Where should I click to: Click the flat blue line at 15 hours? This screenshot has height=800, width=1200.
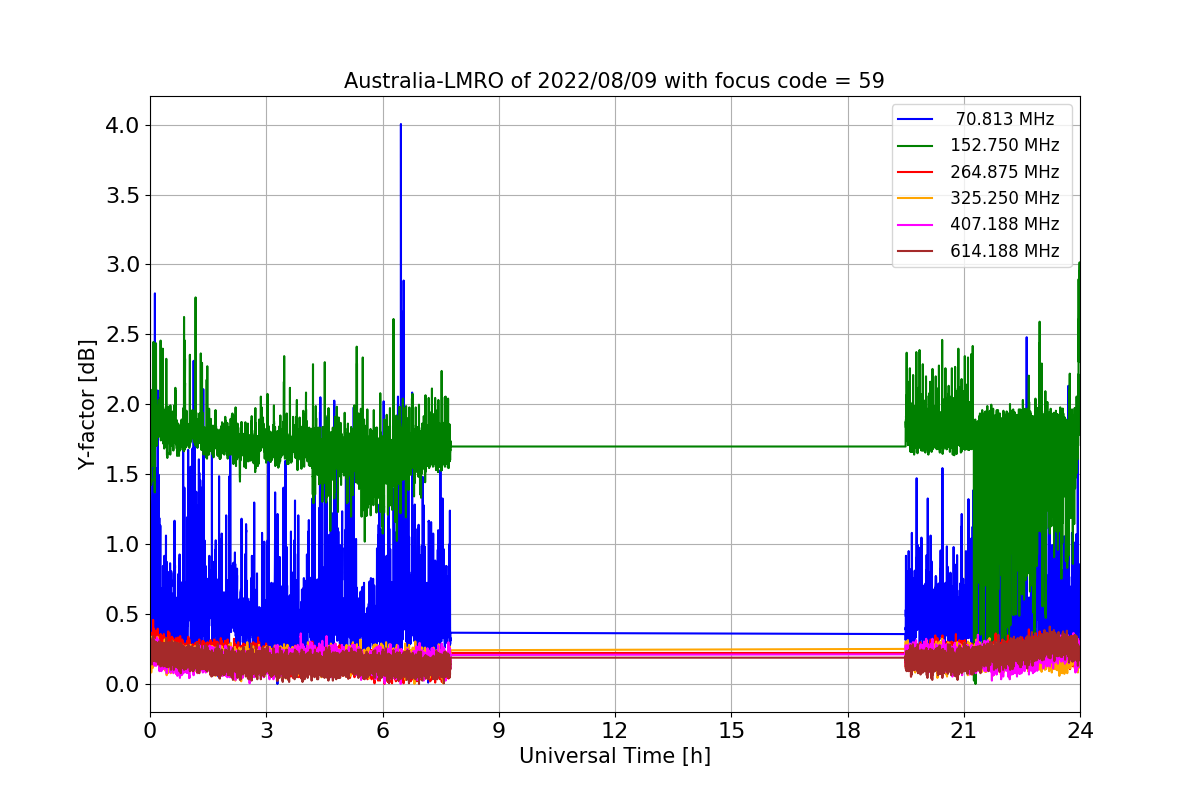(x=731, y=633)
